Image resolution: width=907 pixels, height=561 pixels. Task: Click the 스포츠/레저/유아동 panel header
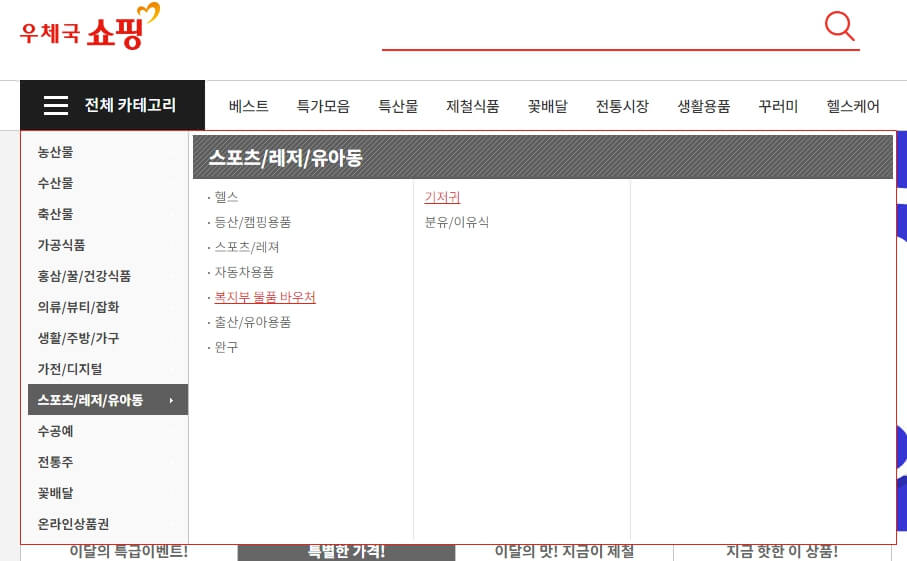tap(543, 157)
